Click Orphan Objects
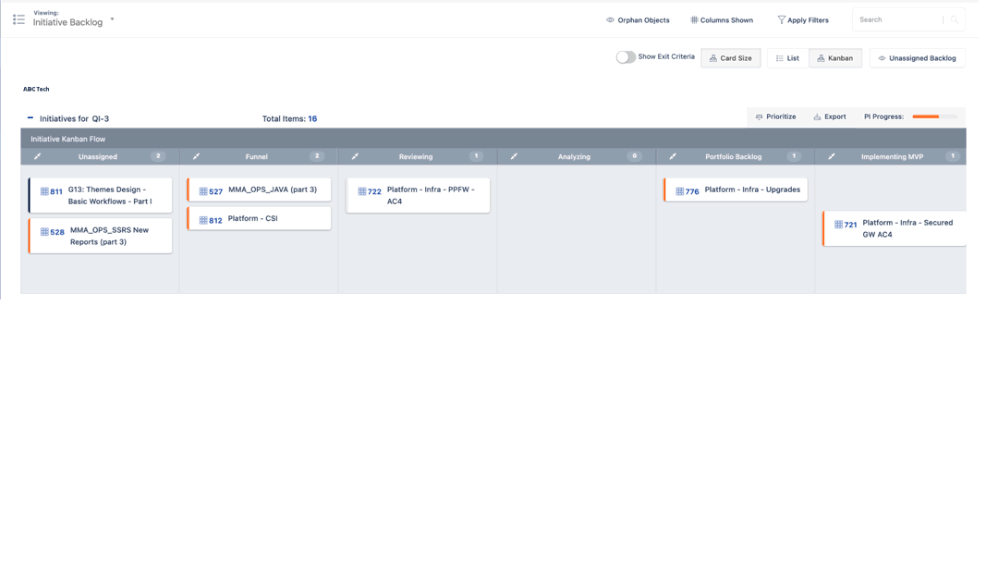This screenshot has width=998, height=562. [638, 20]
